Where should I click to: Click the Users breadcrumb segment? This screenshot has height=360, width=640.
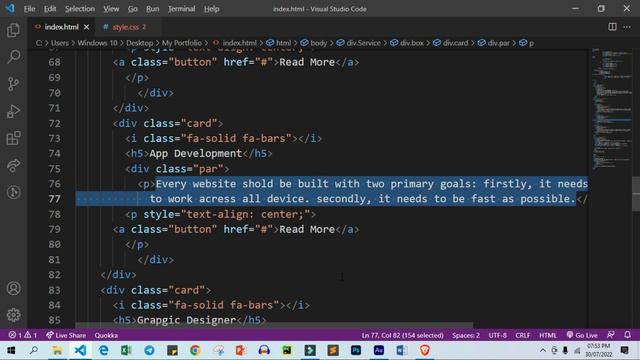tap(60, 43)
